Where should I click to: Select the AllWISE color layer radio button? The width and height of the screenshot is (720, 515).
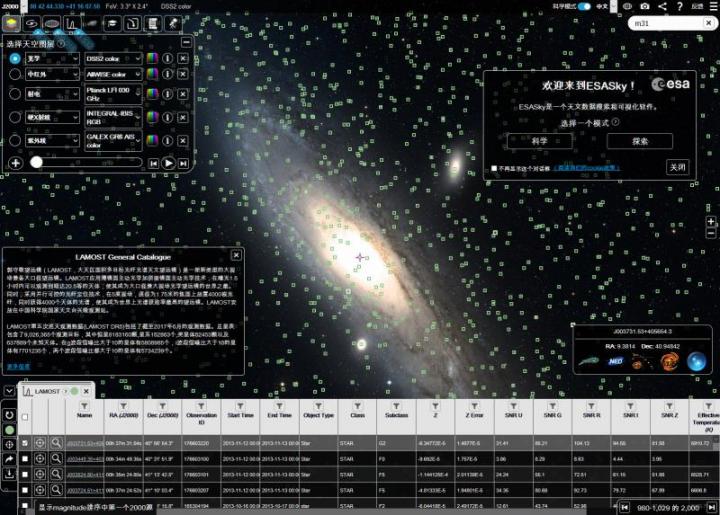click(15, 74)
